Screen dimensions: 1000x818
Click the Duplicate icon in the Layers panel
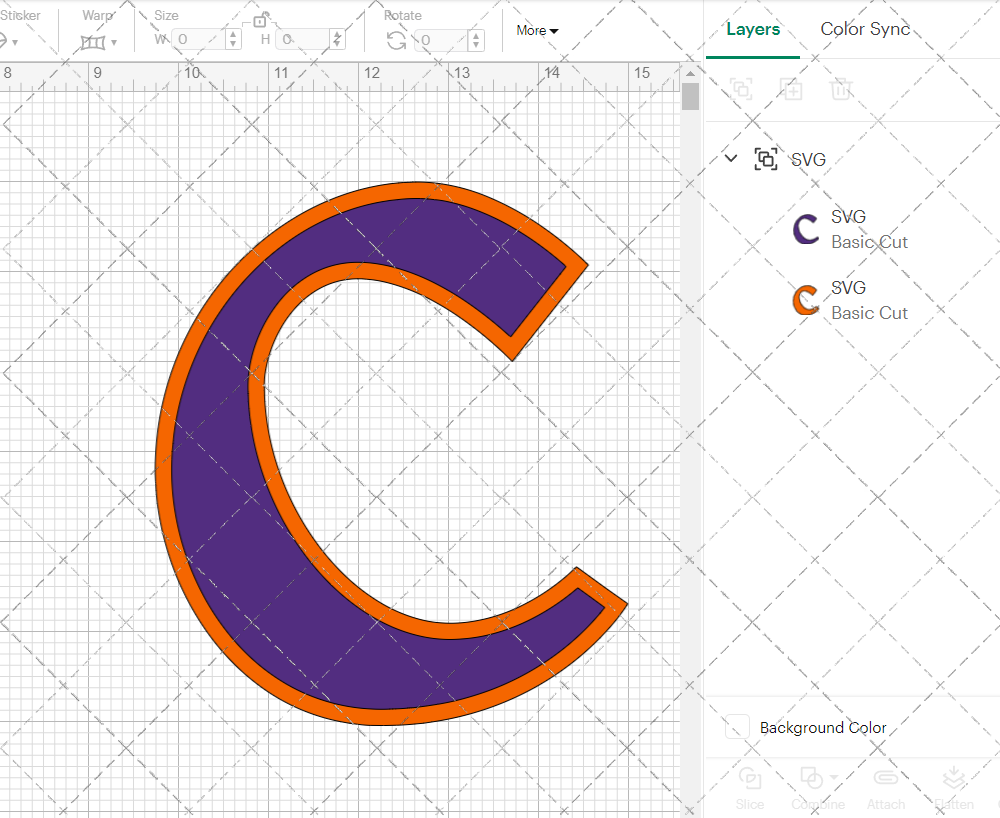pos(791,89)
